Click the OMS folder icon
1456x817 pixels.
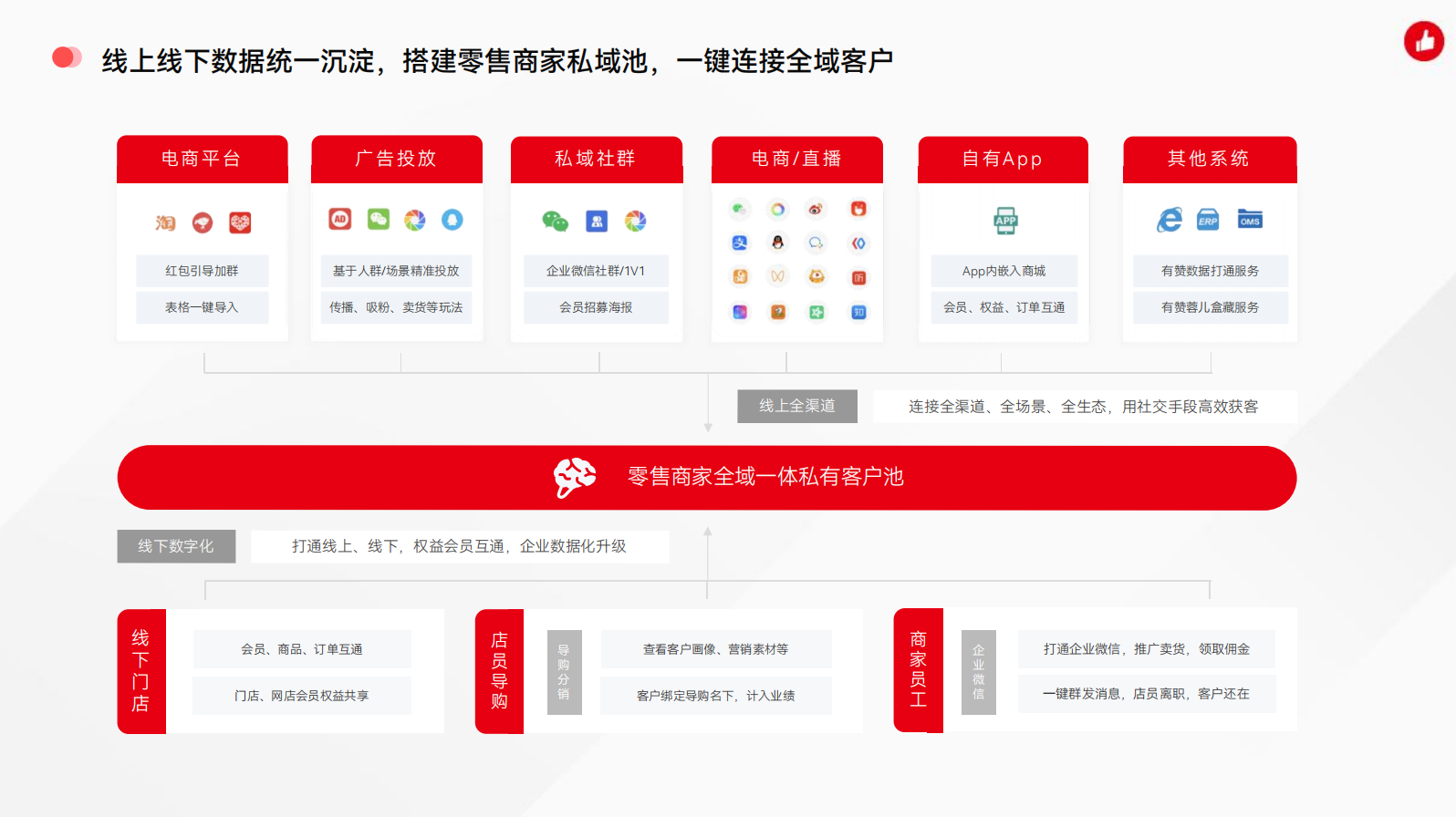tap(1250, 220)
